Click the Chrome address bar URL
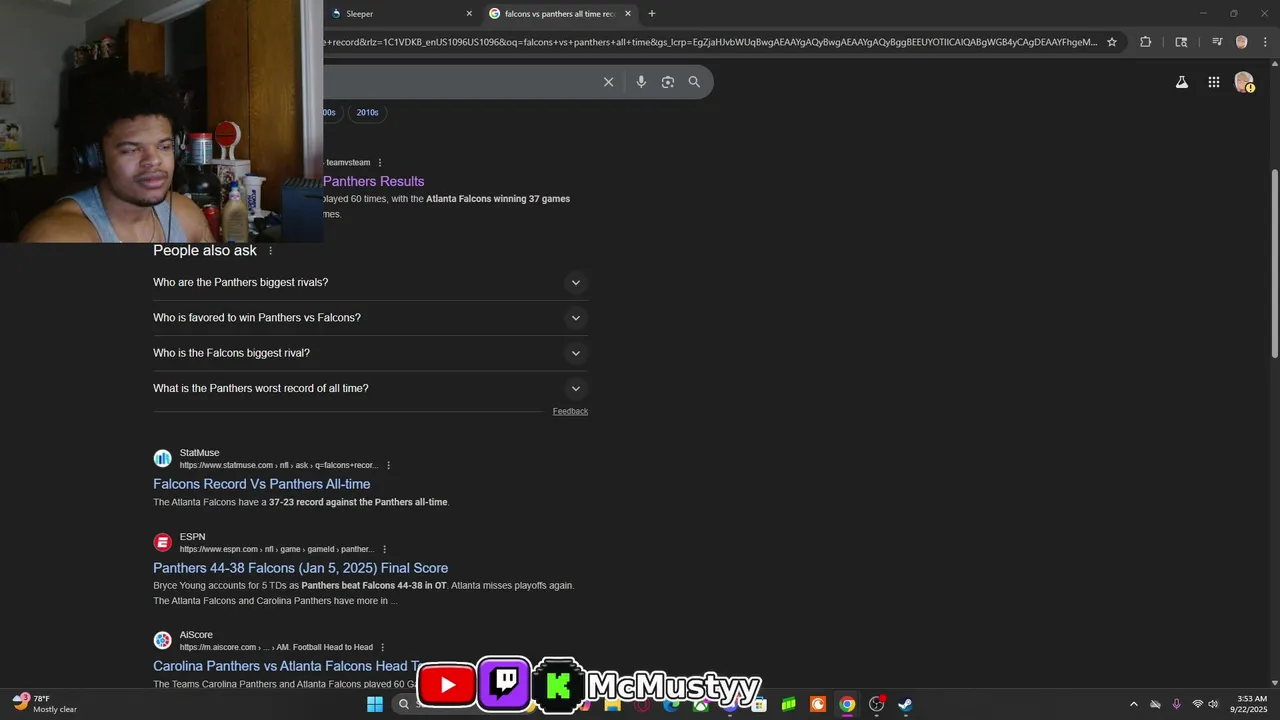Screen dimensions: 1280x720 click(x=710, y=42)
